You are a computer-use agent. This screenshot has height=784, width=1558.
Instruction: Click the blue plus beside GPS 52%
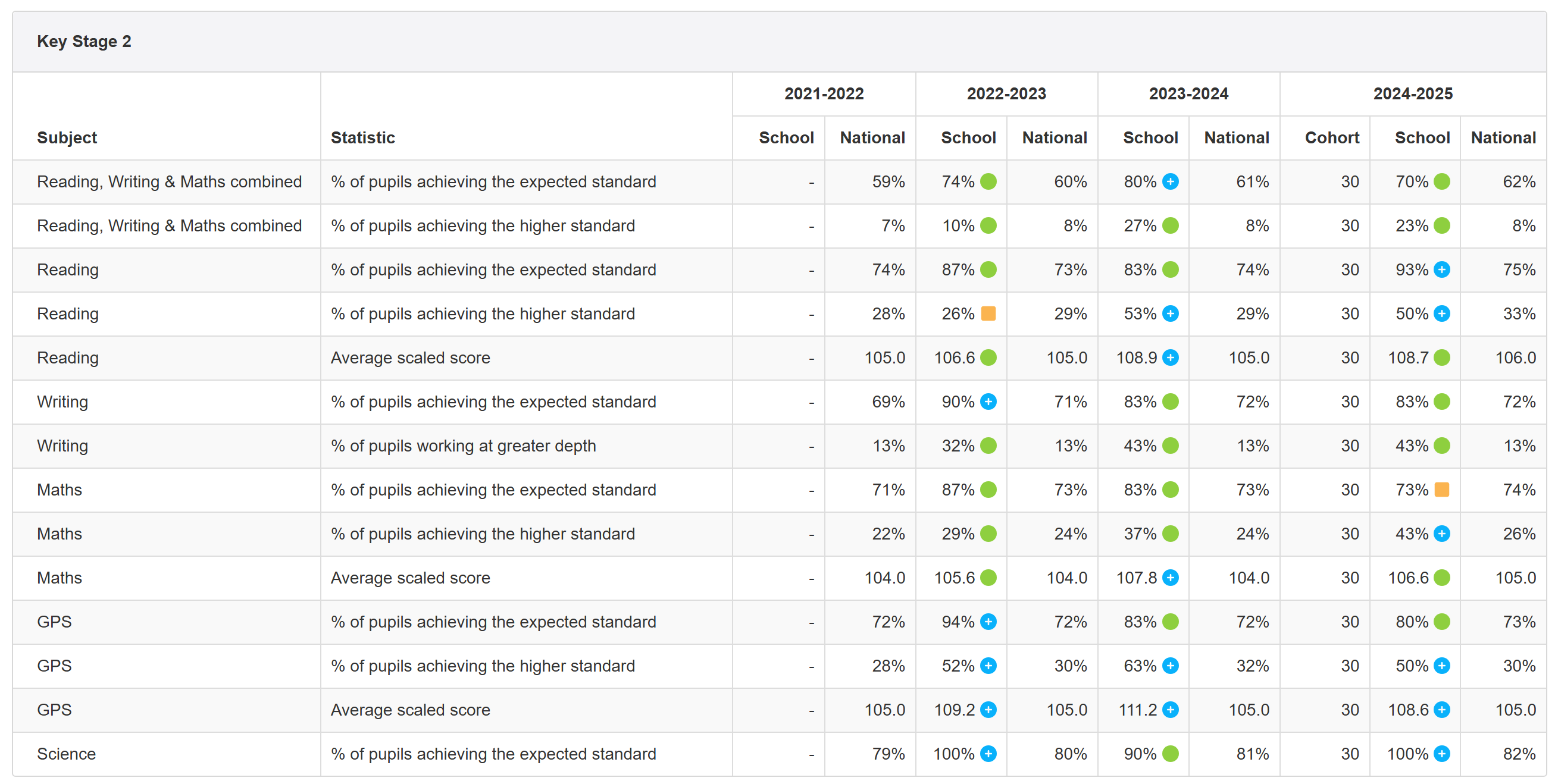pyautogui.click(x=988, y=666)
